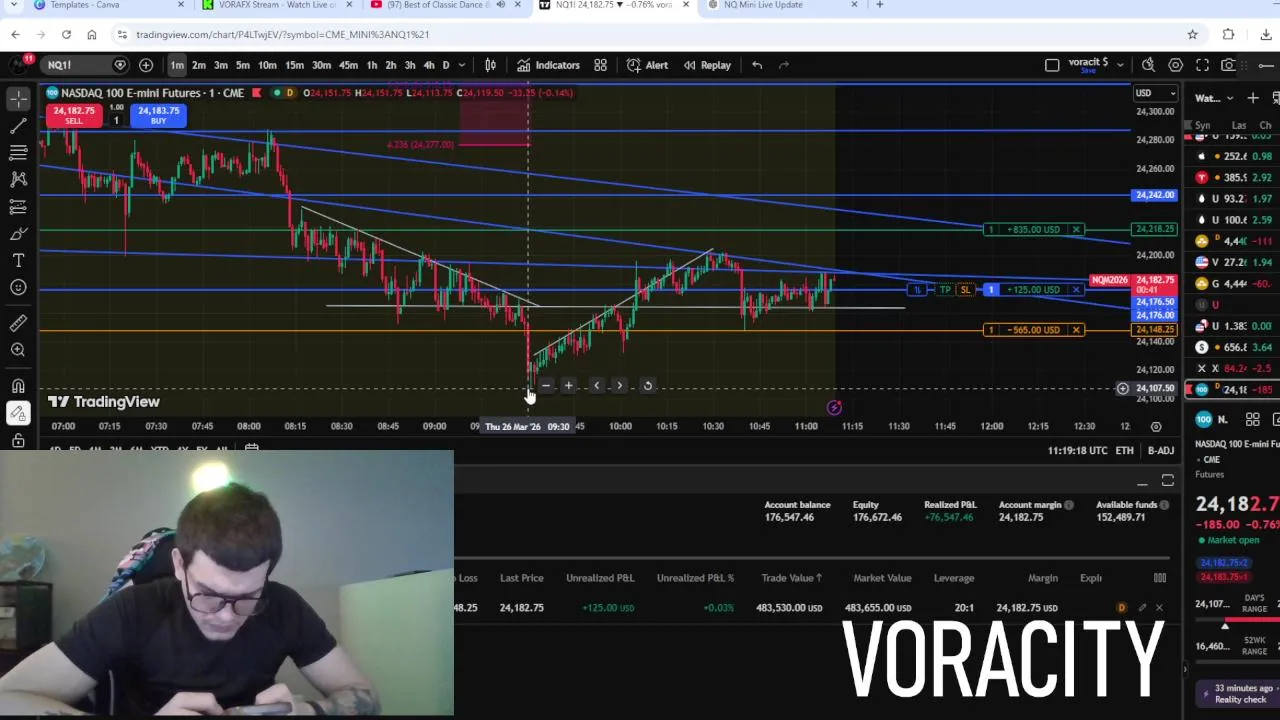Viewport: 1280px width, 720px height.
Task: Bookmark this page with star icon
Action: pos(1192,34)
